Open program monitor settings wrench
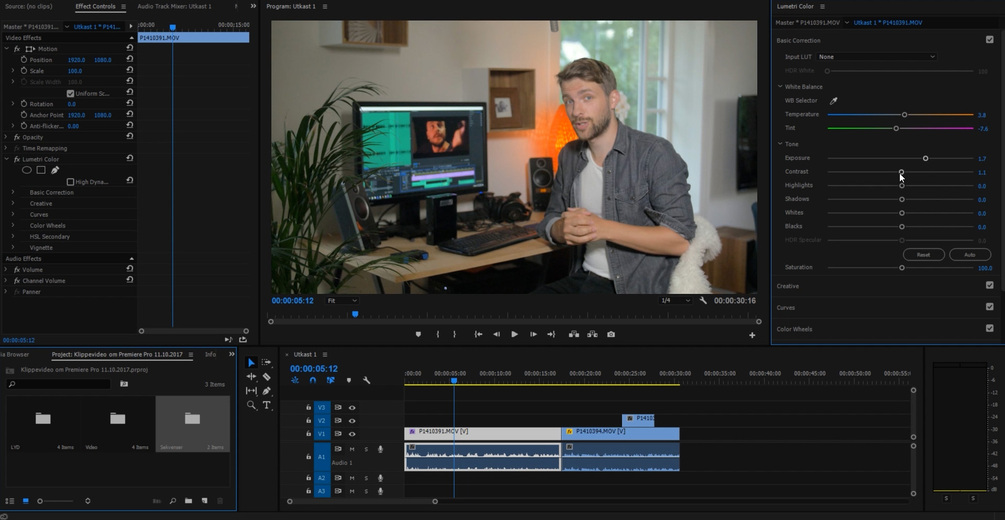The height and width of the screenshot is (520, 1005). pyautogui.click(x=703, y=301)
